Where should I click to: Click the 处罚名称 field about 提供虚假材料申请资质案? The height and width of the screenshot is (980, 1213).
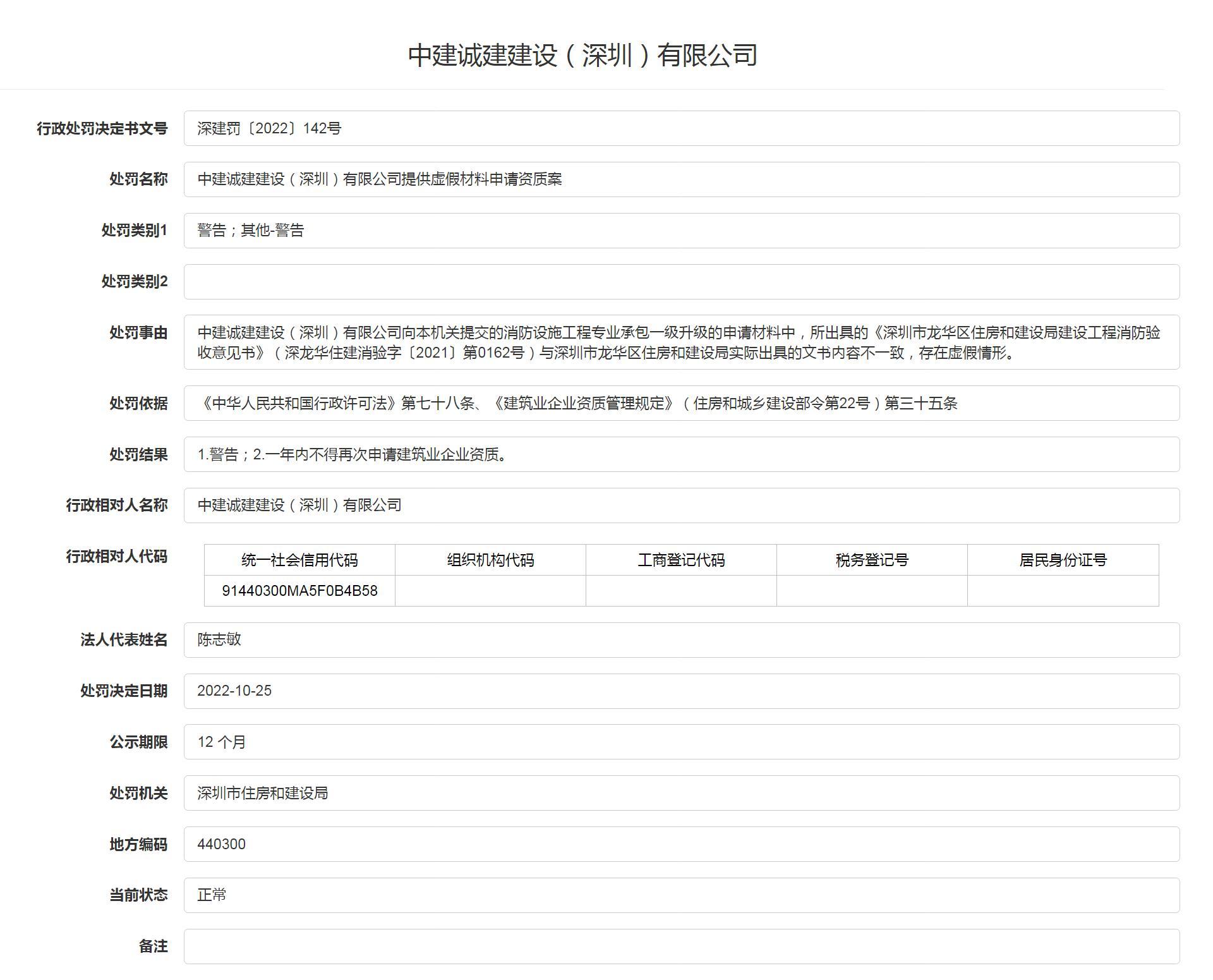click(682, 179)
